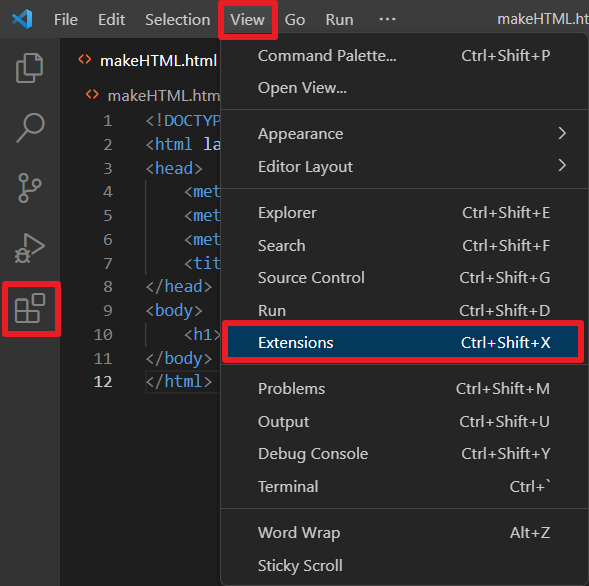This screenshot has width=589, height=586.
Task: Select Source Control in the View menu
Action: pos(404,278)
